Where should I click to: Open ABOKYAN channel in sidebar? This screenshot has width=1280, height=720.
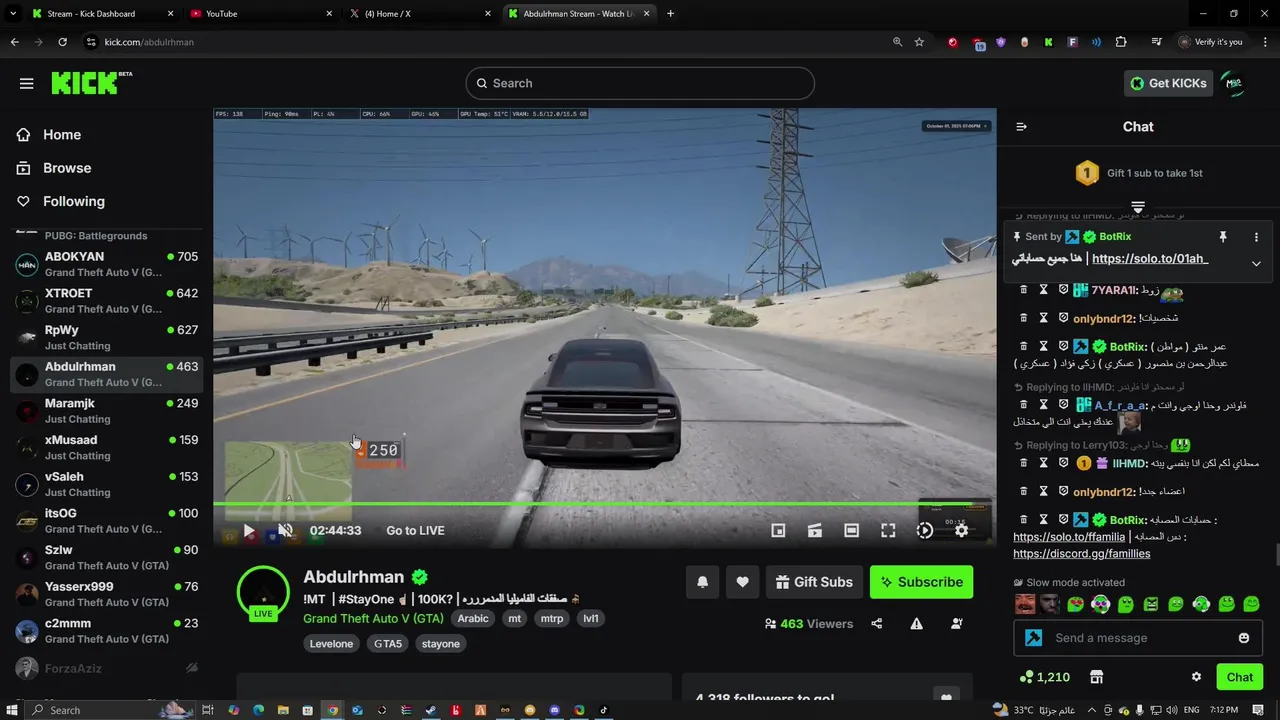(107, 265)
